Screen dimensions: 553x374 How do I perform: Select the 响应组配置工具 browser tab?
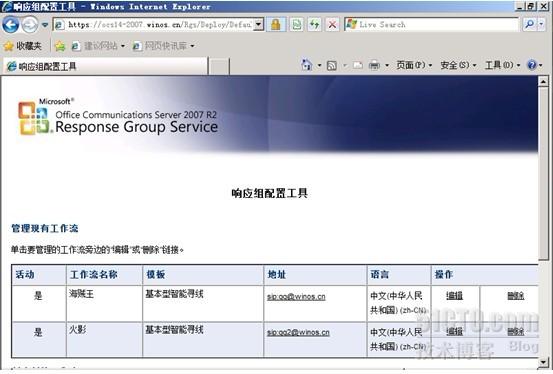coord(105,66)
